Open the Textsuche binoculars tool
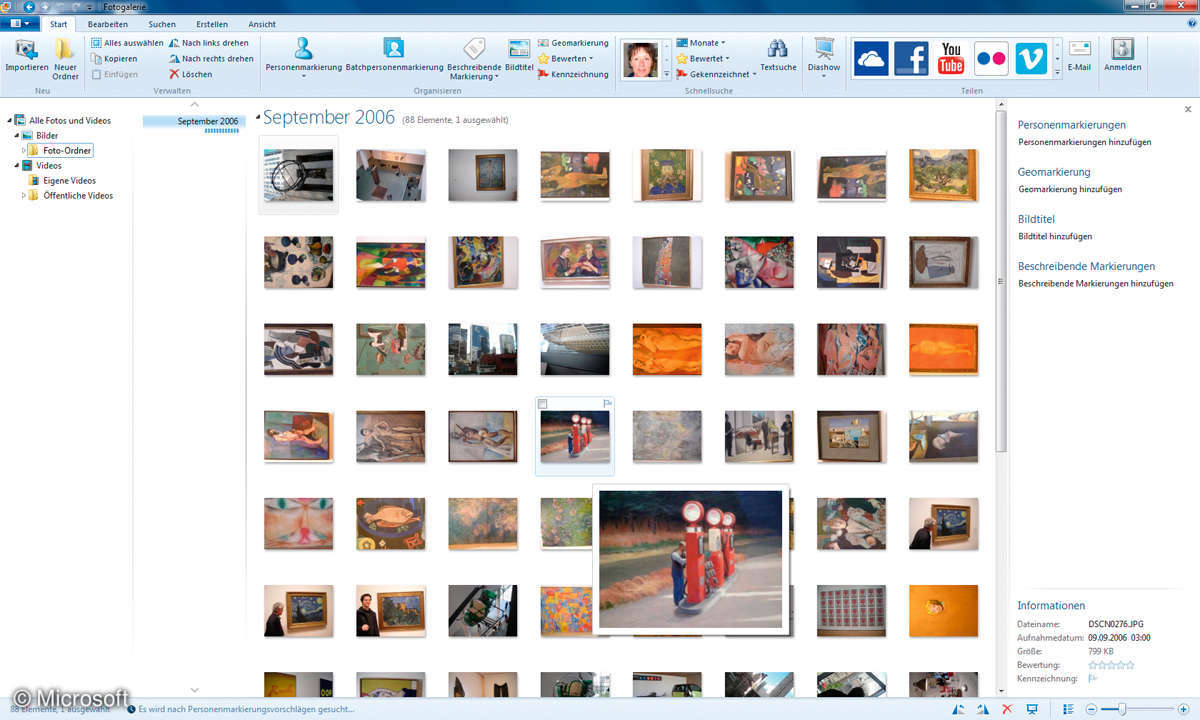Screen dimensions: 1200x720 (778, 55)
